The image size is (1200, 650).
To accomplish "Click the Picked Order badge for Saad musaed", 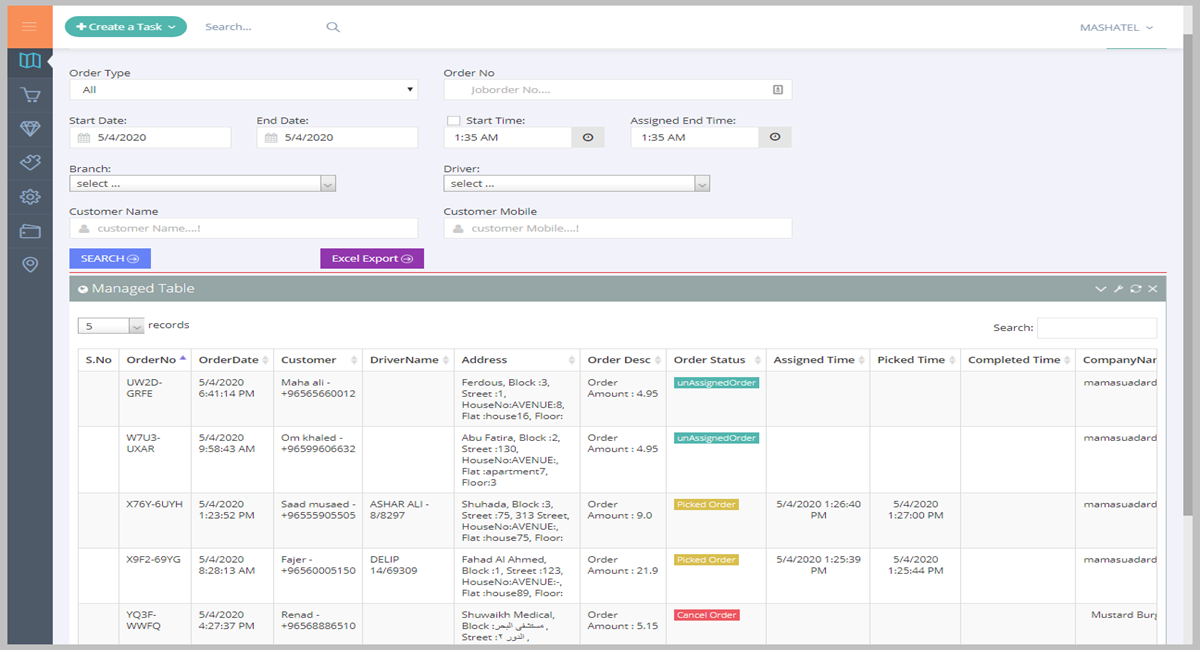I will click(706, 505).
